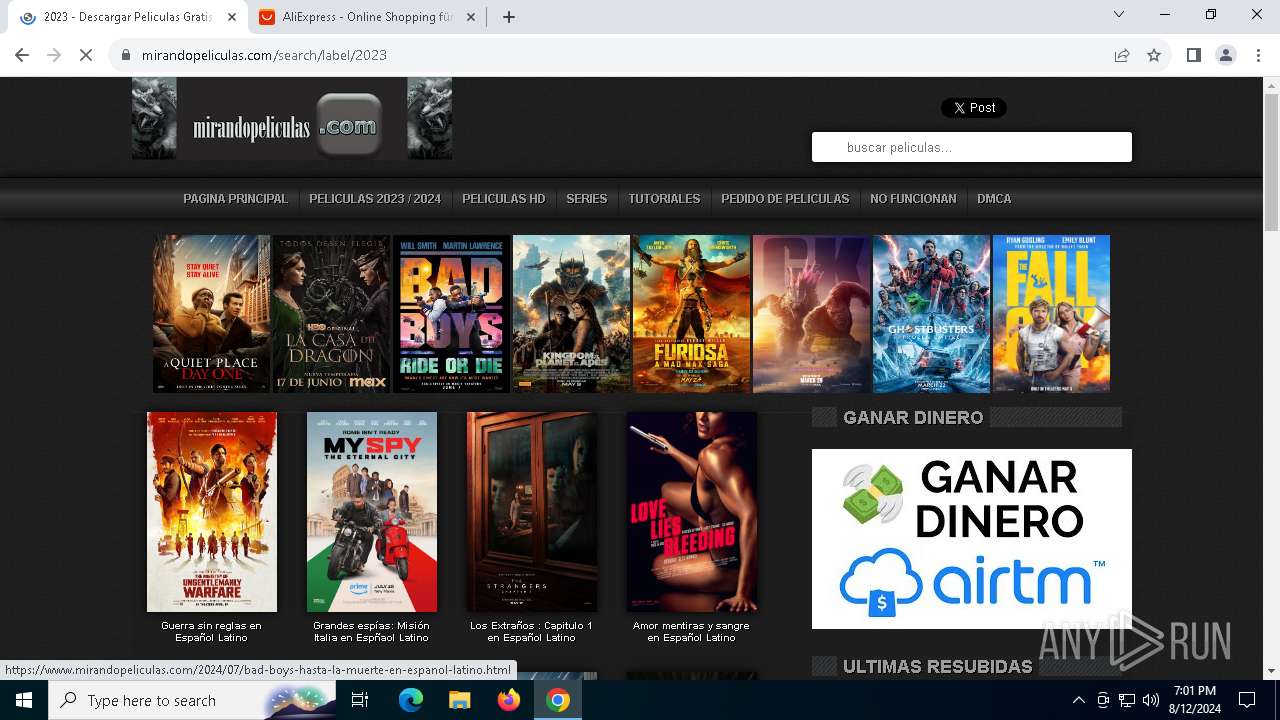
Task: Click the Chrome taskbar icon
Action: (x=557, y=700)
